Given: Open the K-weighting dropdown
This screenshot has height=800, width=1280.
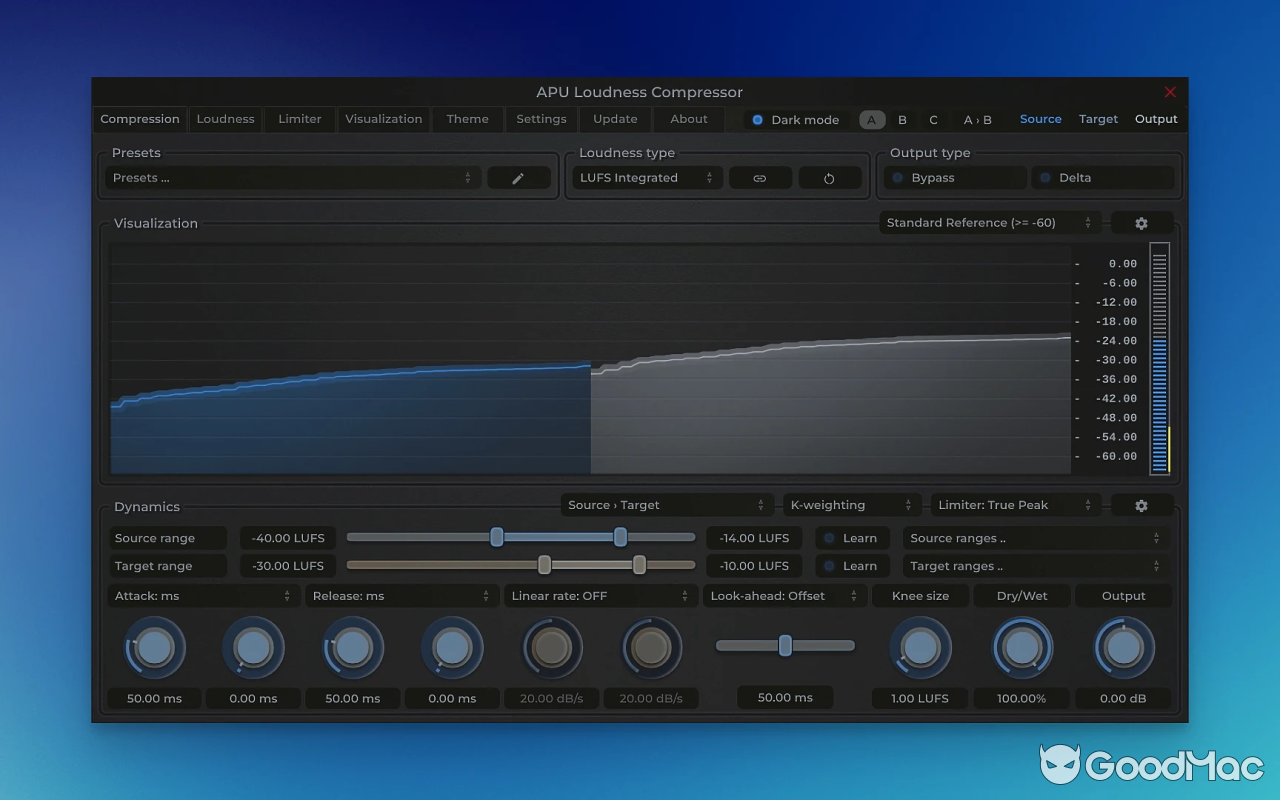Looking at the screenshot, I should 851,504.
